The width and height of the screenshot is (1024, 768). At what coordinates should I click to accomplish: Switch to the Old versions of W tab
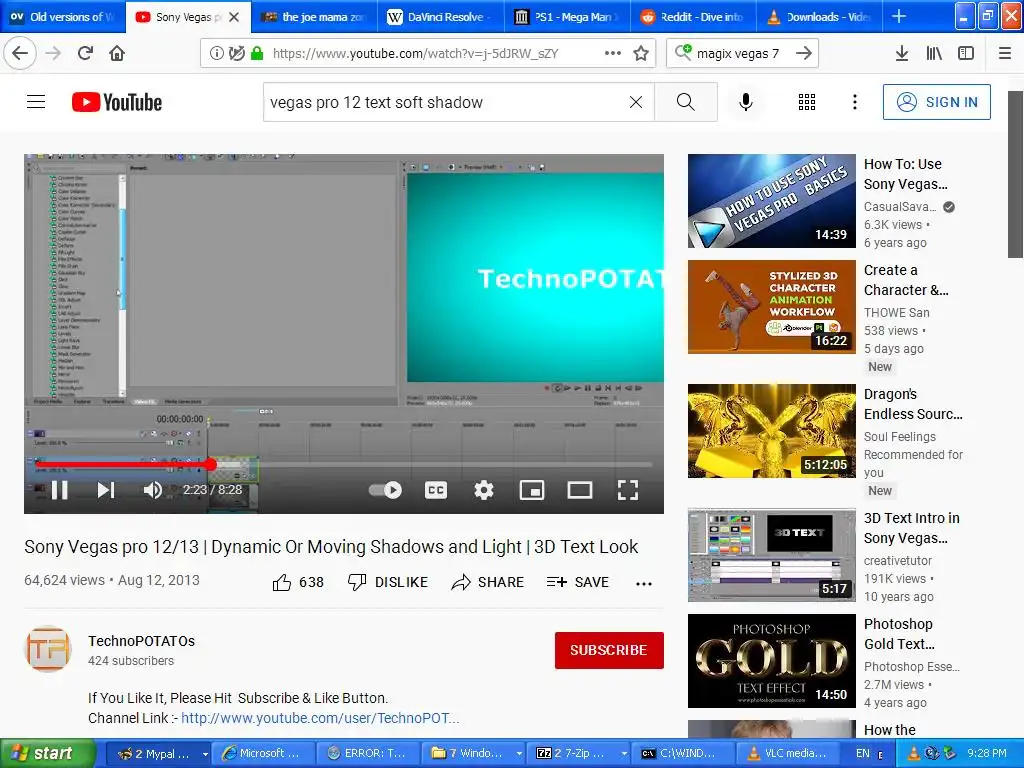[x=63, y=16]
